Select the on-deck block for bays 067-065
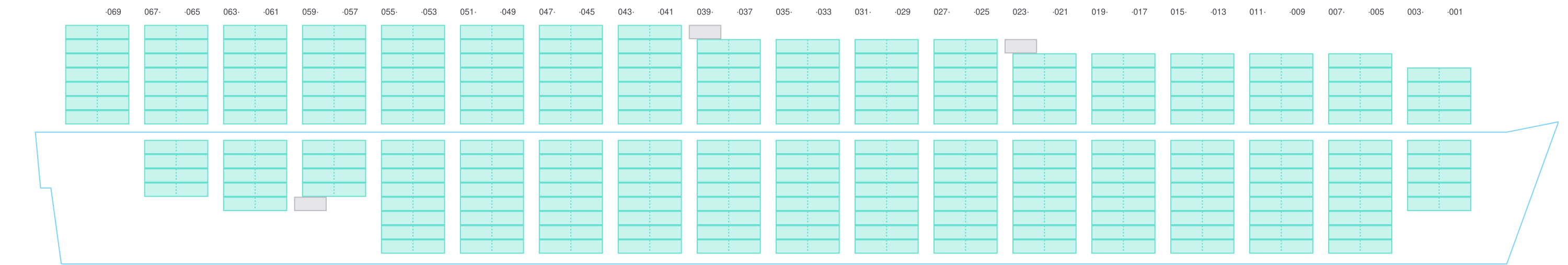 coord(176,75)
